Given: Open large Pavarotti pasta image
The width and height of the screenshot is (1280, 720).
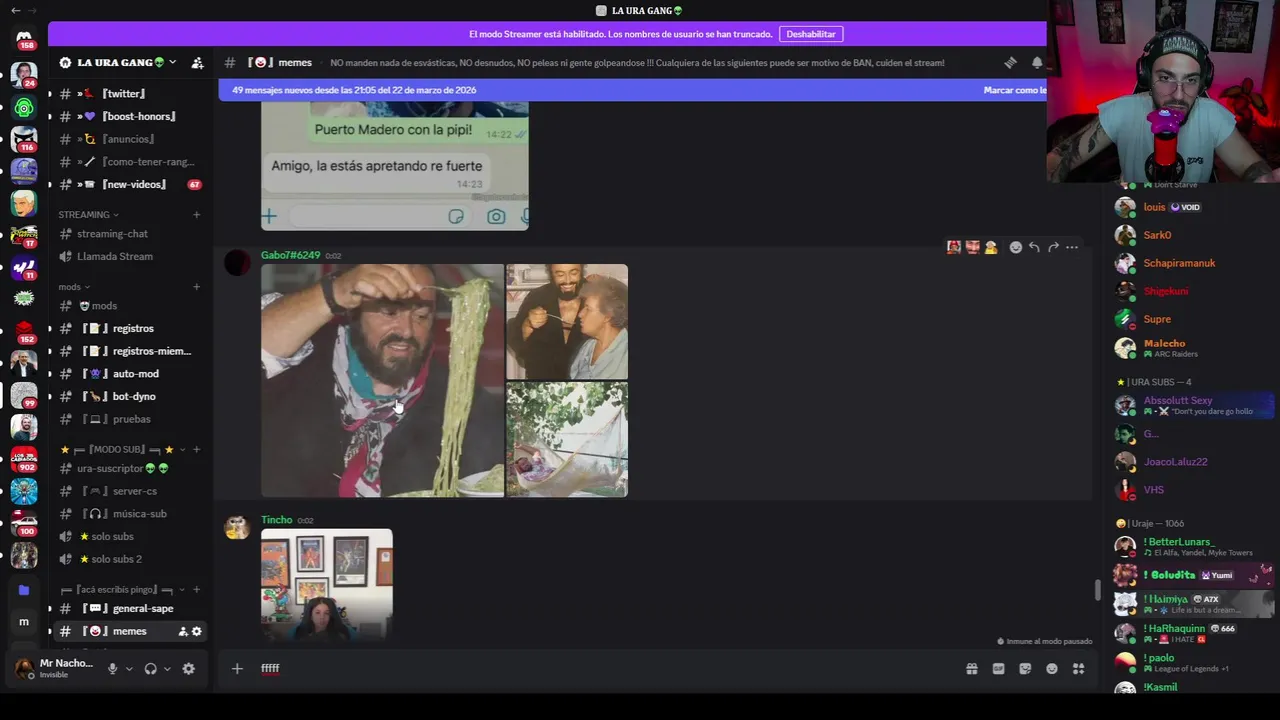Looking at the screenshot, I should click(382, 380).
